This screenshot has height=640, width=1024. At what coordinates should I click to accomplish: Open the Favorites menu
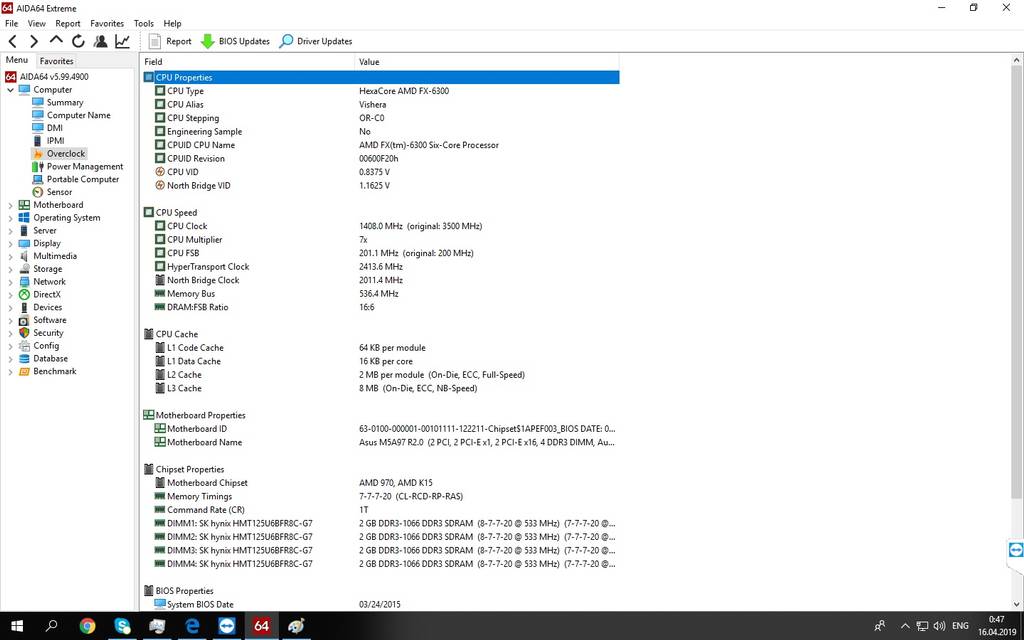107,24
